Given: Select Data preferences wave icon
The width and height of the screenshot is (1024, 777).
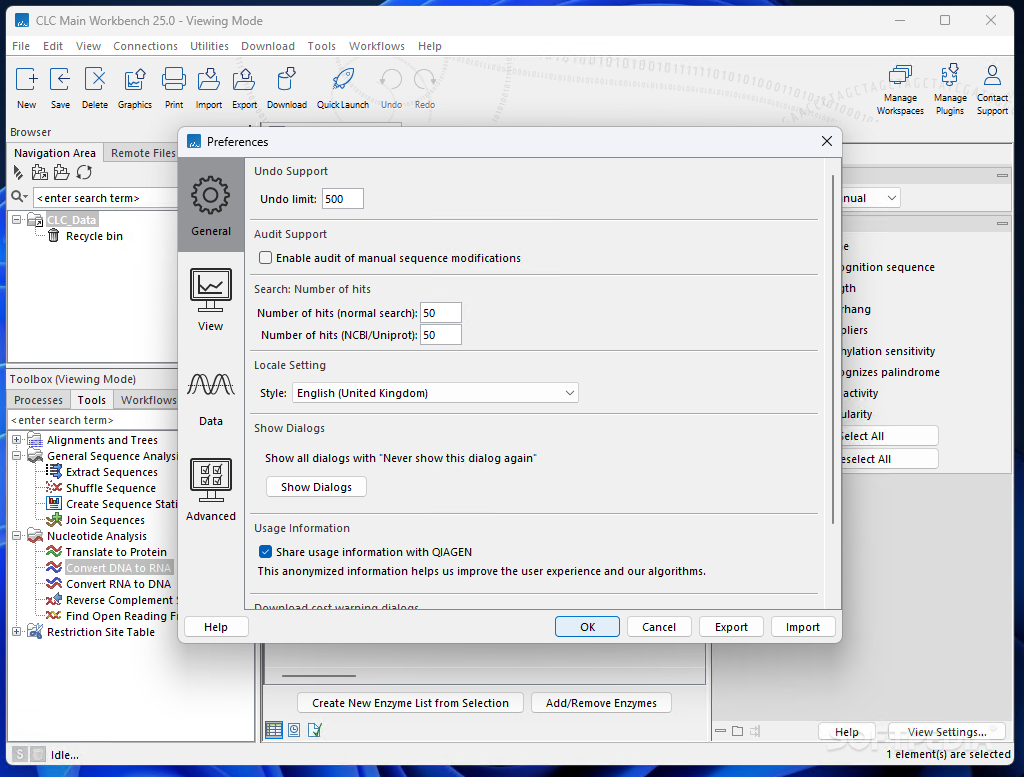Looking at the screenshot, I should (x=210, y=385).
